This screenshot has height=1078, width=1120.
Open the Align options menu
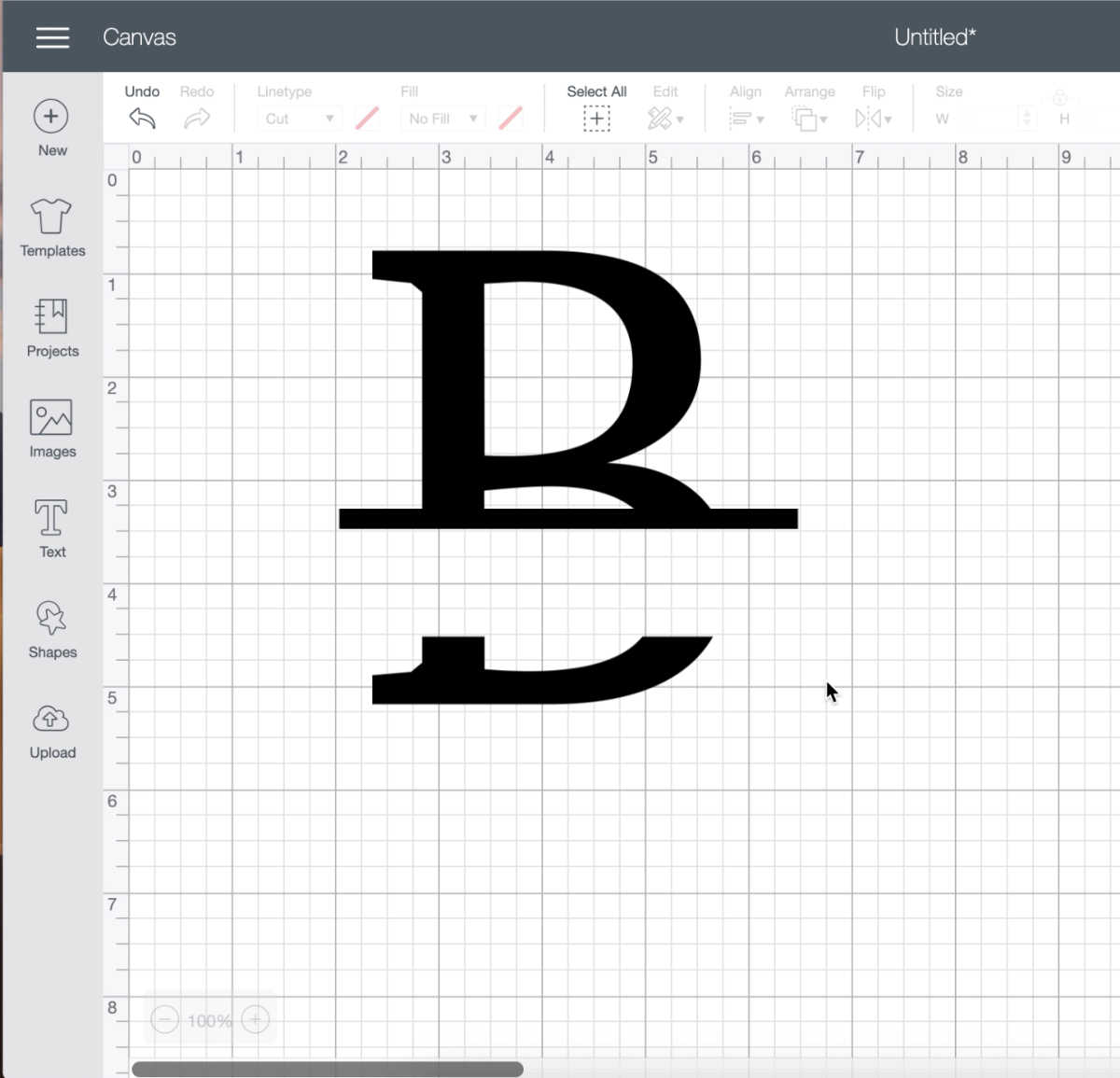[x=746, y=119]
